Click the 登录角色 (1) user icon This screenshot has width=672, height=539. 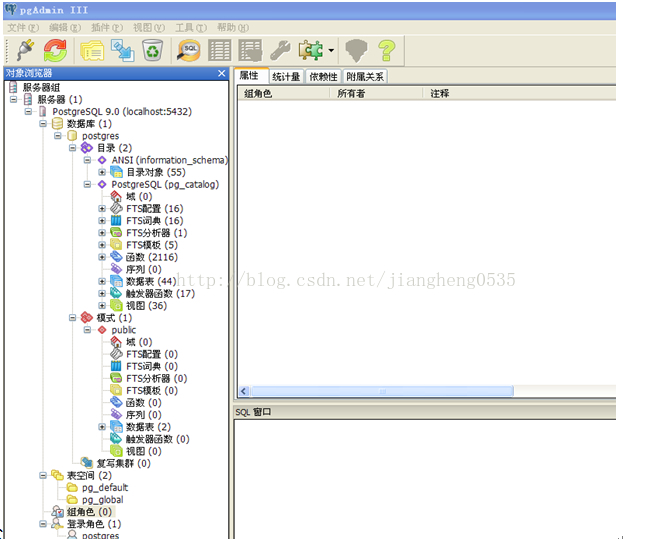57,524
